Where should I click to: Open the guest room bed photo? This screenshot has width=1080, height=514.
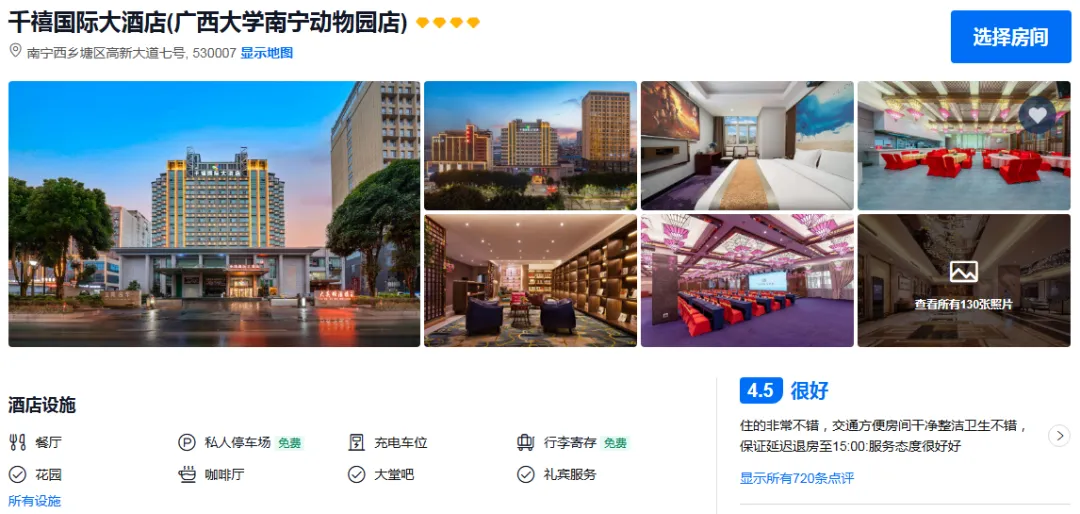[747, 145]
